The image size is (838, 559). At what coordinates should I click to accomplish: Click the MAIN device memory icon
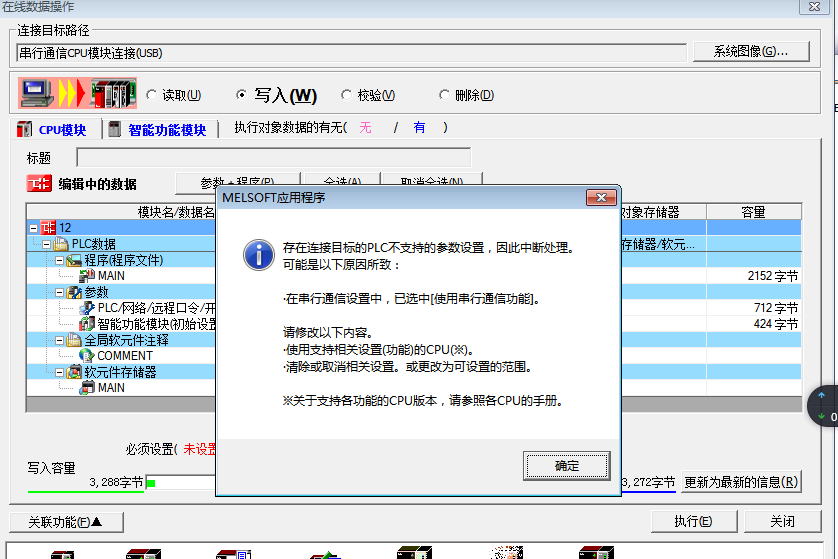pos(87,388)
